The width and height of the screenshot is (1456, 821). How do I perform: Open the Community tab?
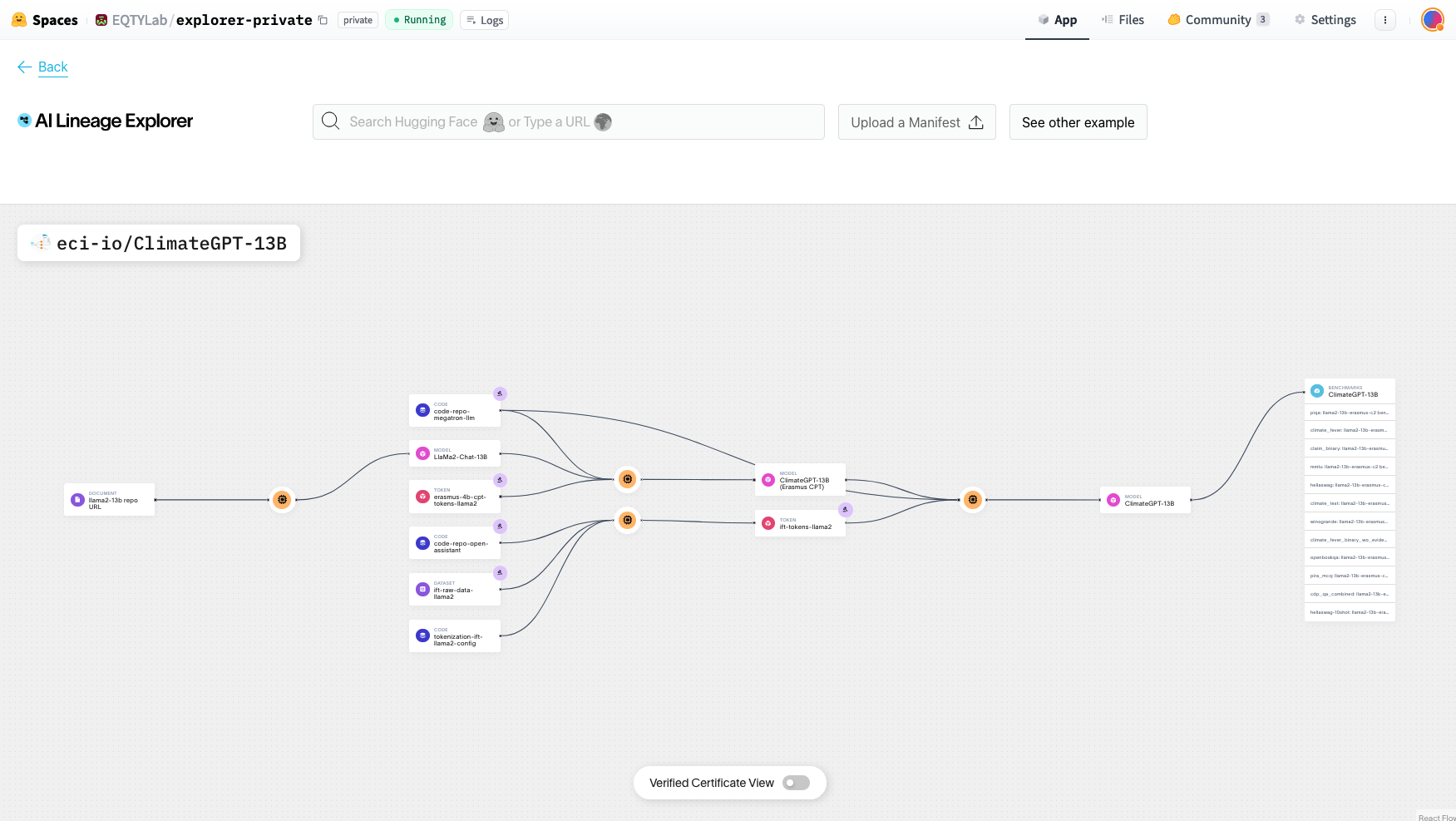point(1218,20)
